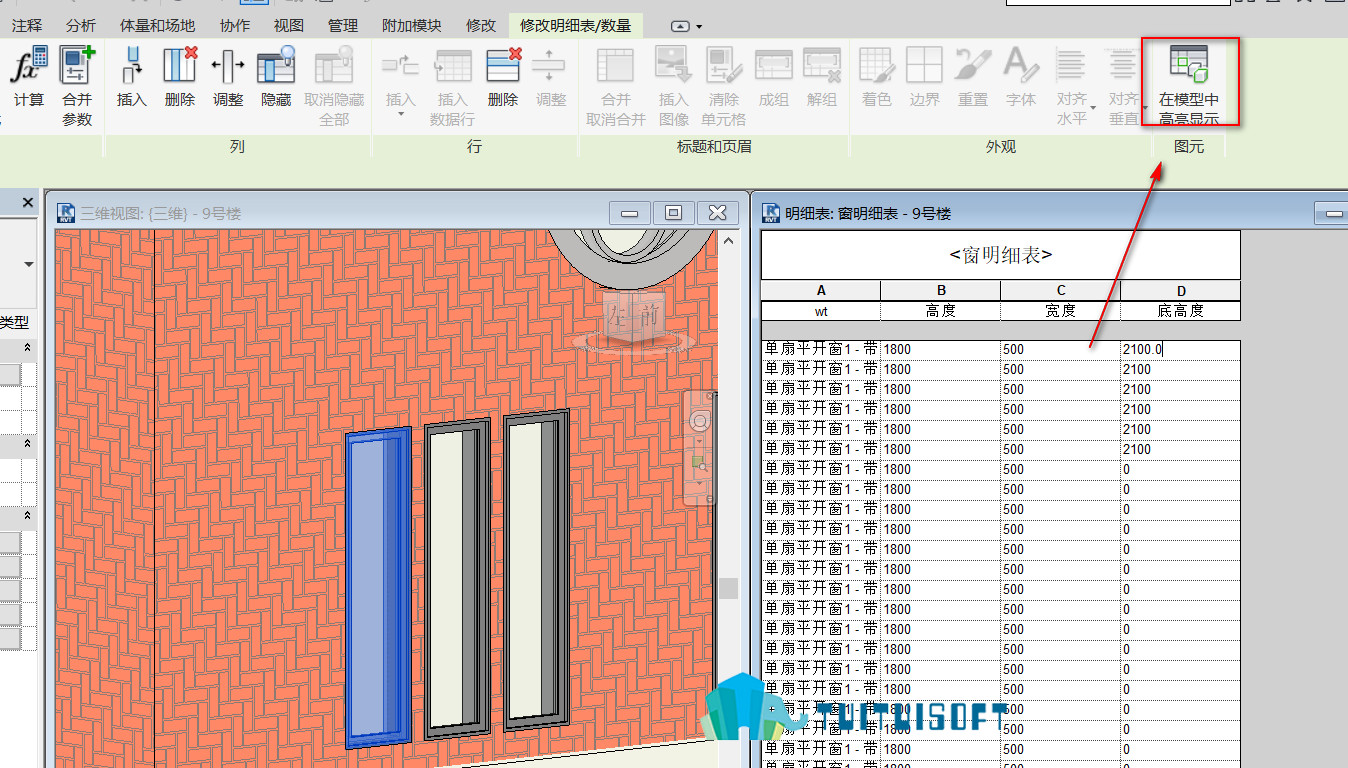
Task: Open the 附加模块 ribbon tab
Action: pos(413,25)
